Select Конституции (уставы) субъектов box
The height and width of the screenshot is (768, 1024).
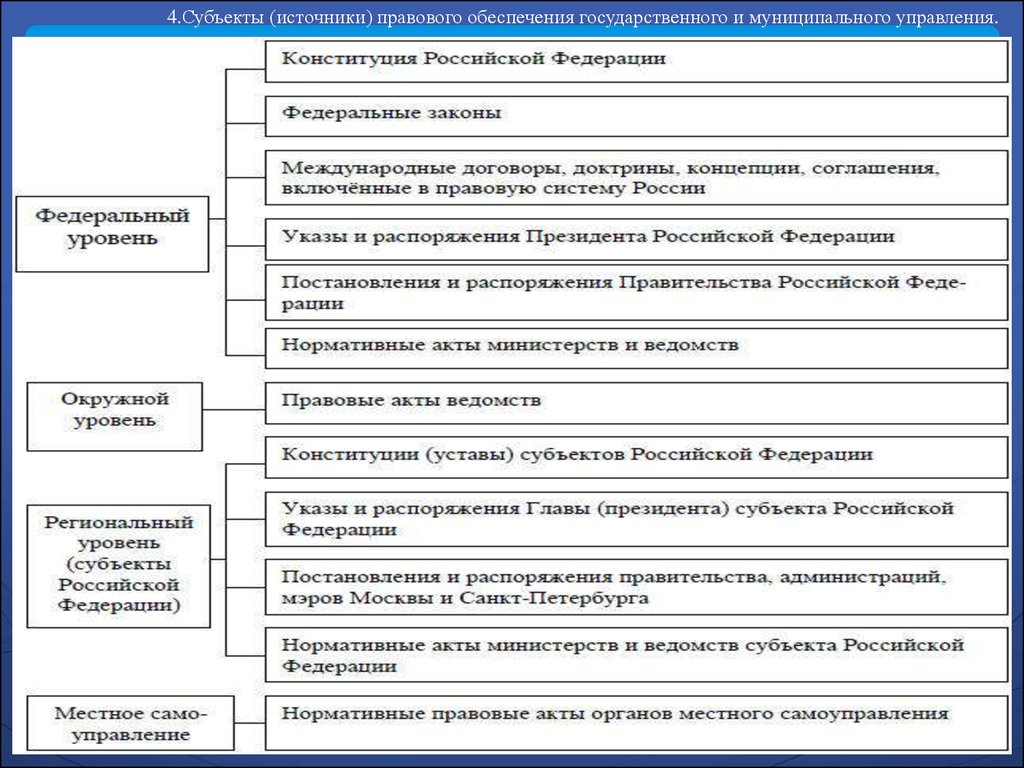(x=636, y=456)
